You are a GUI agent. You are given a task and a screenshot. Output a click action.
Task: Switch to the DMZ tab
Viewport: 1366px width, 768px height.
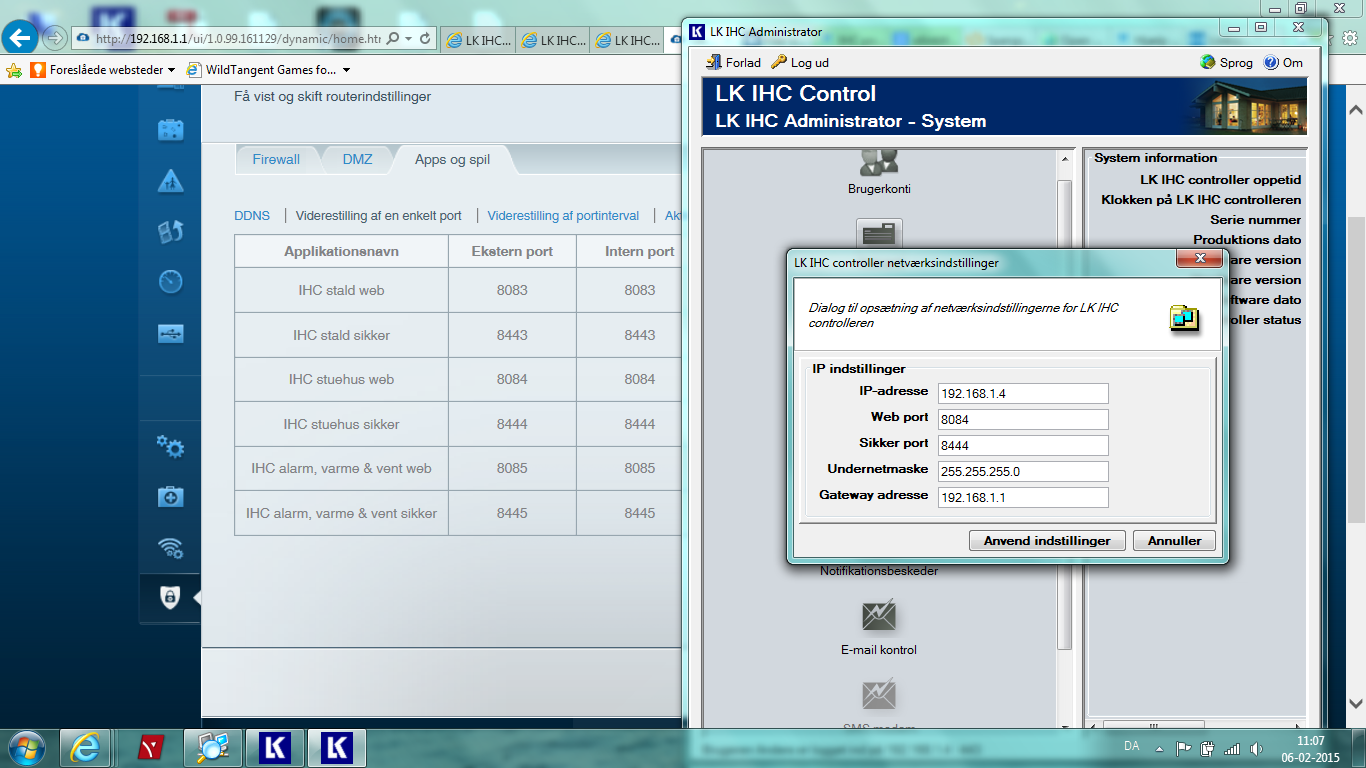tap(357, 159)
